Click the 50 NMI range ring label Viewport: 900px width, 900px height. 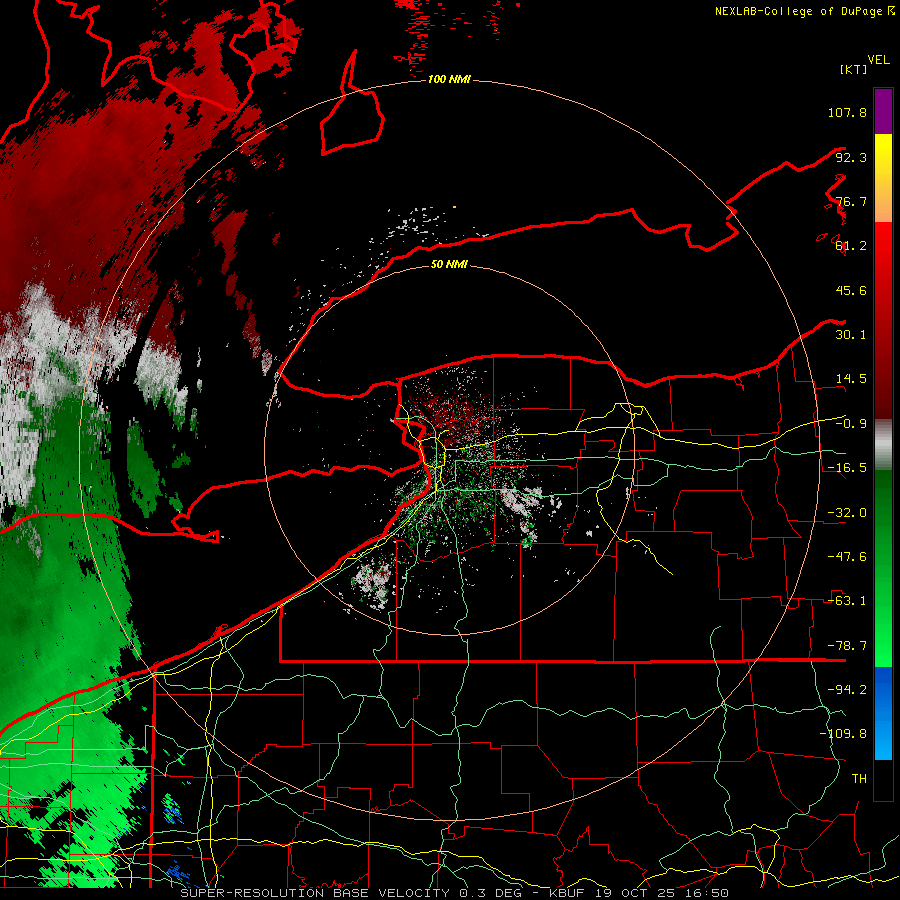pyautogui.click(x=449, y=265)
